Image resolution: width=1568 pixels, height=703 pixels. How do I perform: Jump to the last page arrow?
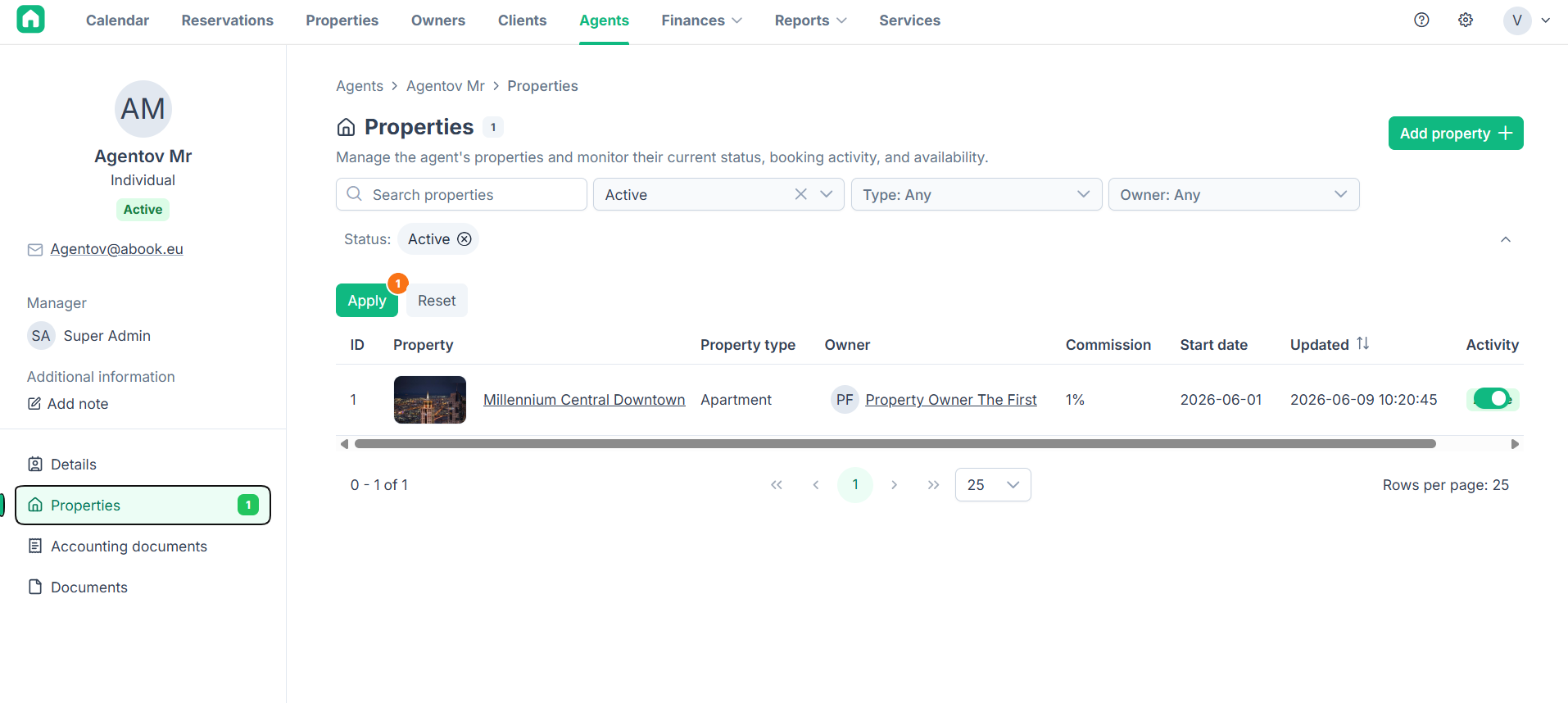click(933, 485)
